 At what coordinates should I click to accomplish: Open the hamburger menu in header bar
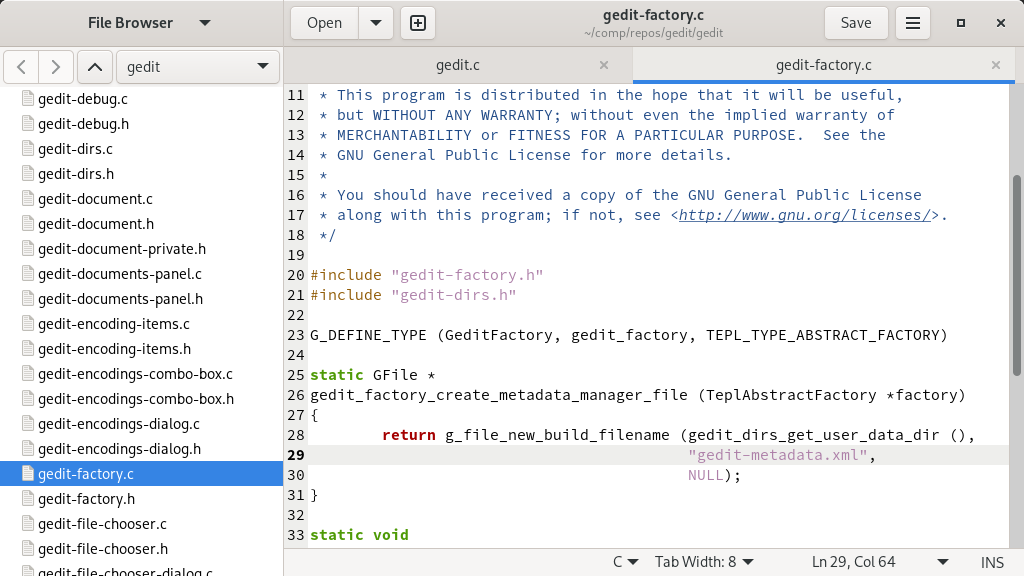[x=912, y=23]
